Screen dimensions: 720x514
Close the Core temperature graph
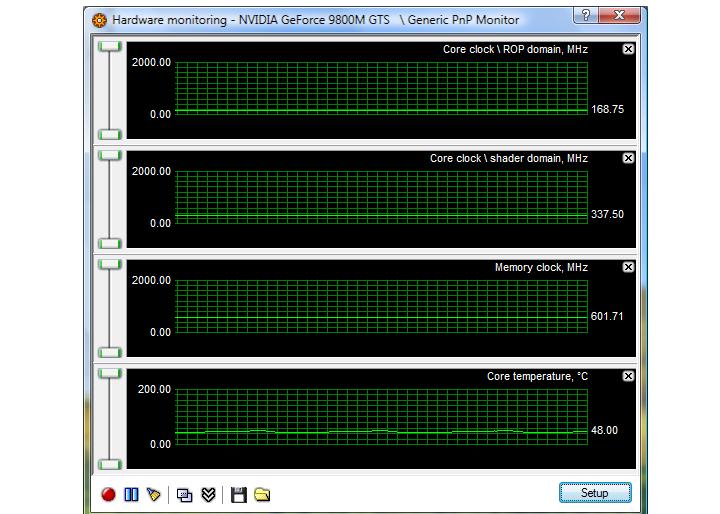[628, 376]
